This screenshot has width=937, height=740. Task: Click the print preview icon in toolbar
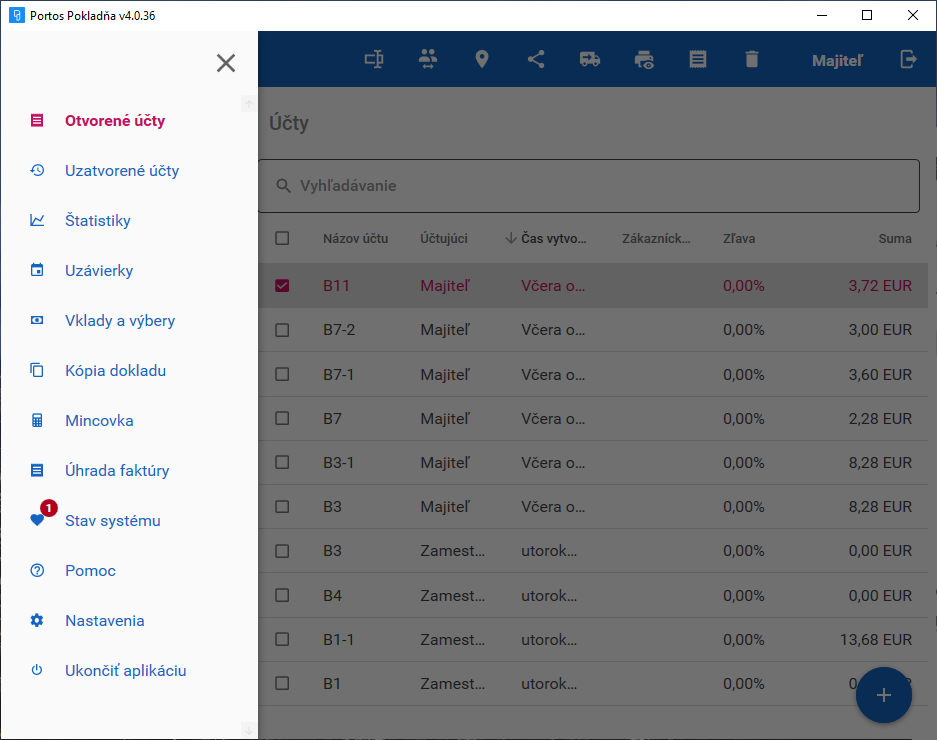point(644,59)
